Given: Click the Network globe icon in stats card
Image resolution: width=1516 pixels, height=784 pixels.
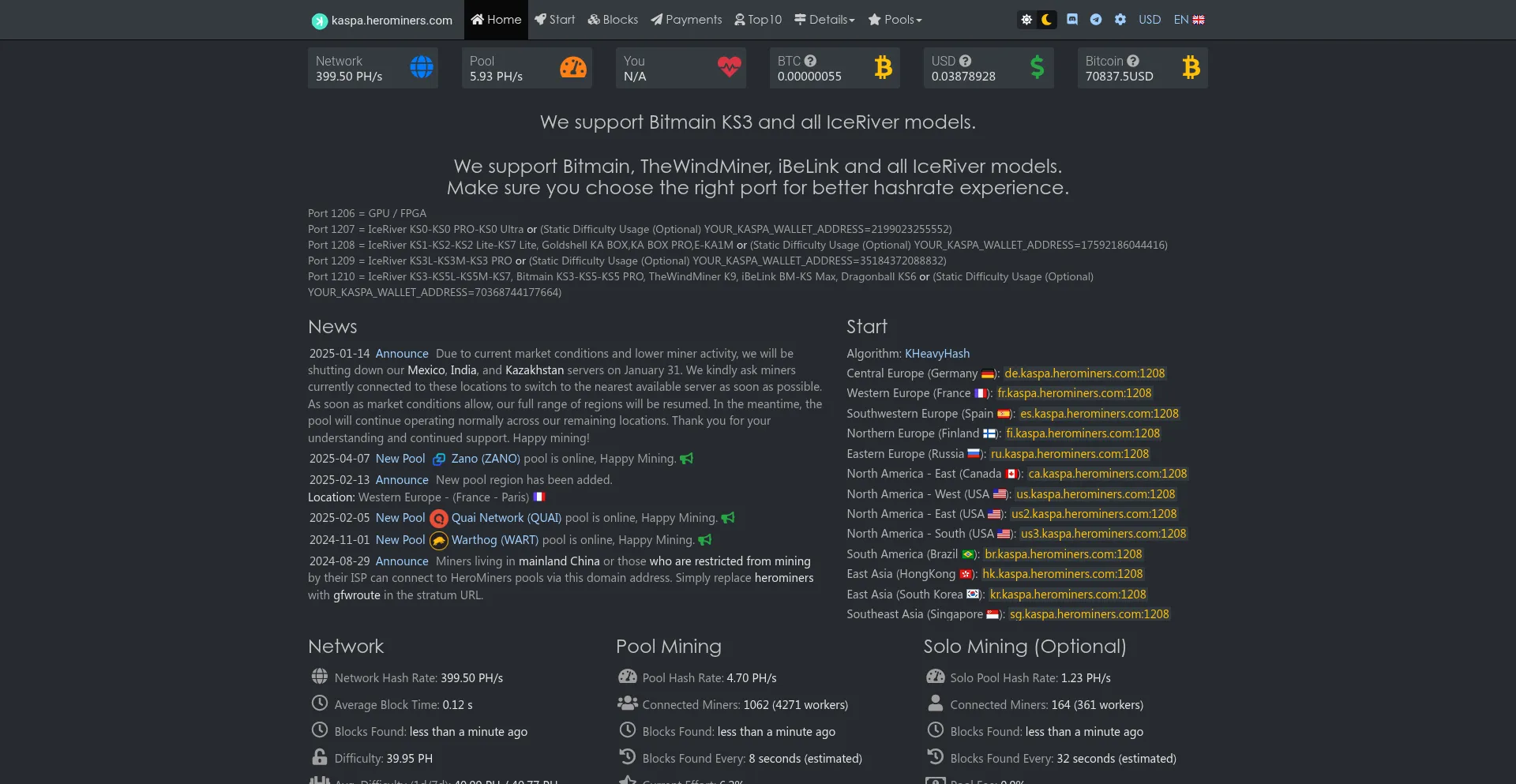Looking at the screenshot, I should pyautogui.click(x=422, y=67).
